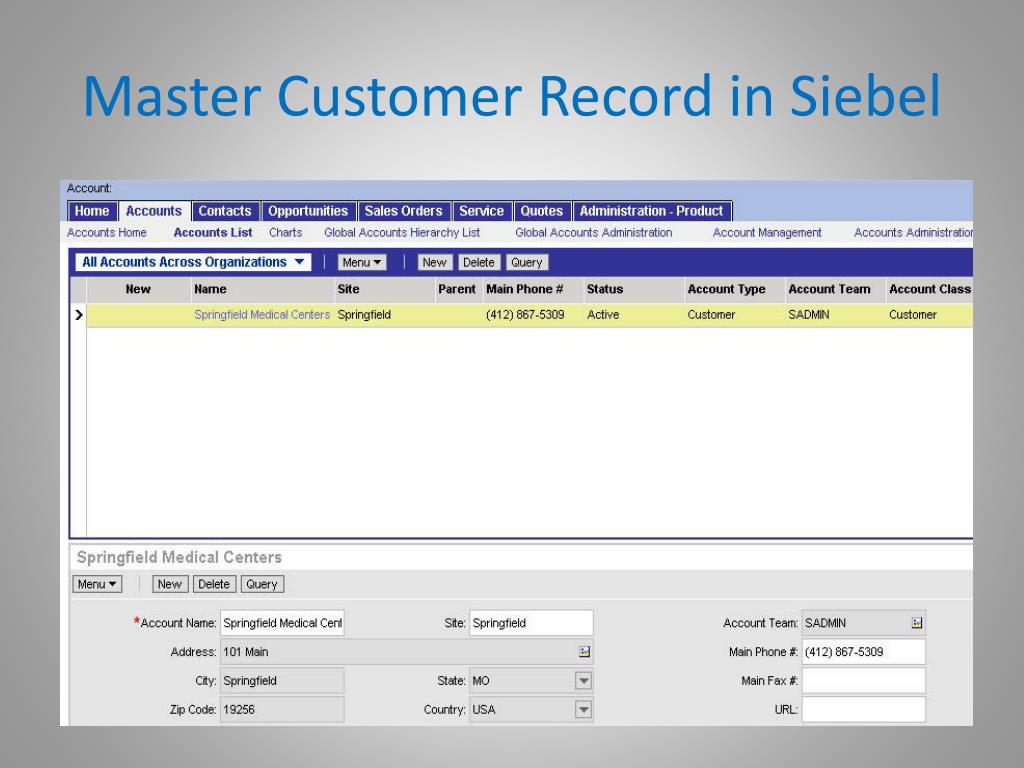Open the Charts view link
The image size is (1024, 768).
(285, 232)
